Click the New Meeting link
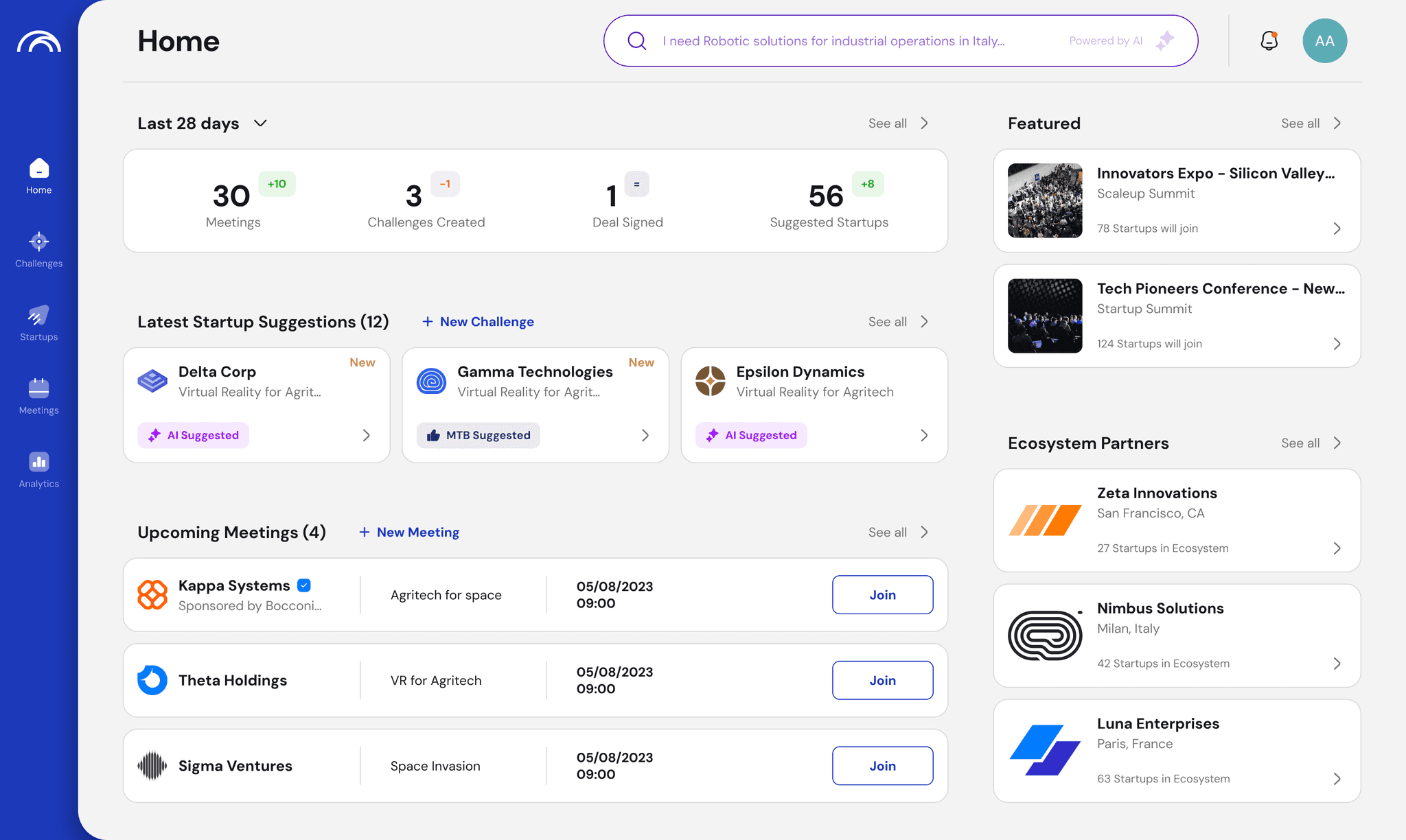 pyautogui.click(x=409, y=533)
